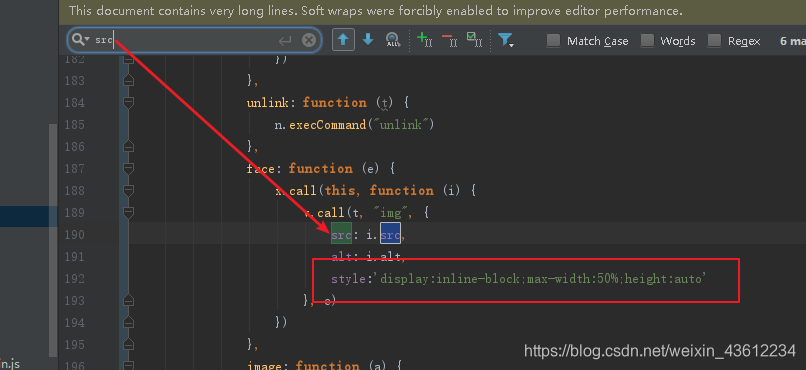Viewport: 806px width, 370px height.
Task: Clear the search text with the X icon
Action: [308, 40]
